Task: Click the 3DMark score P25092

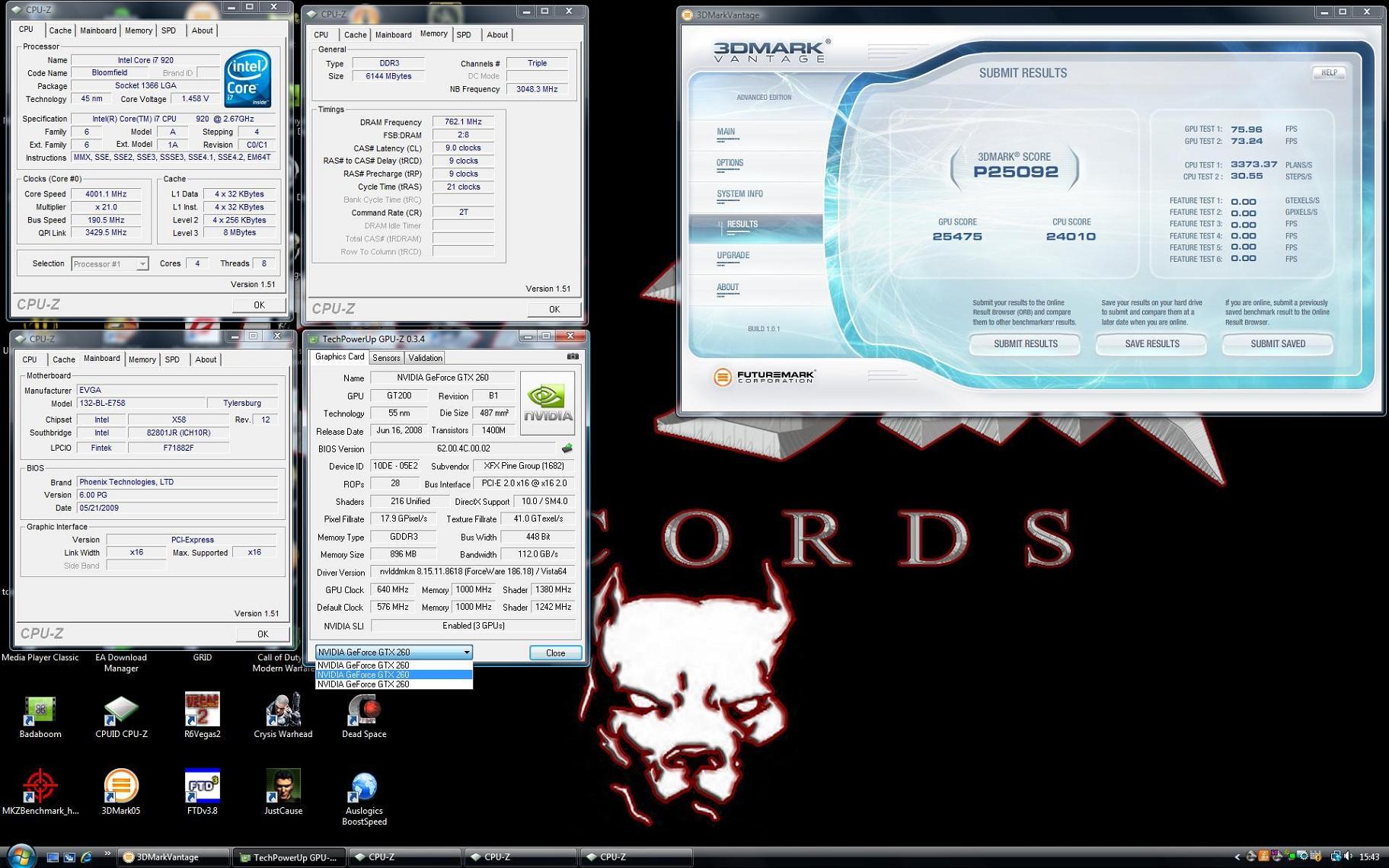Action: tap(1015, 171)
